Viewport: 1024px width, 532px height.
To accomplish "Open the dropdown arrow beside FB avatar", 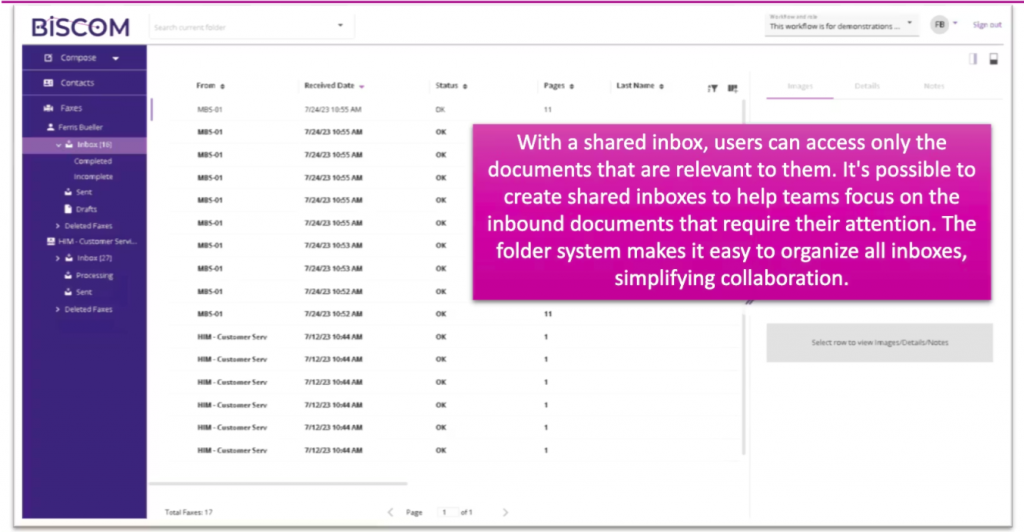I will (x=955, y=23).
